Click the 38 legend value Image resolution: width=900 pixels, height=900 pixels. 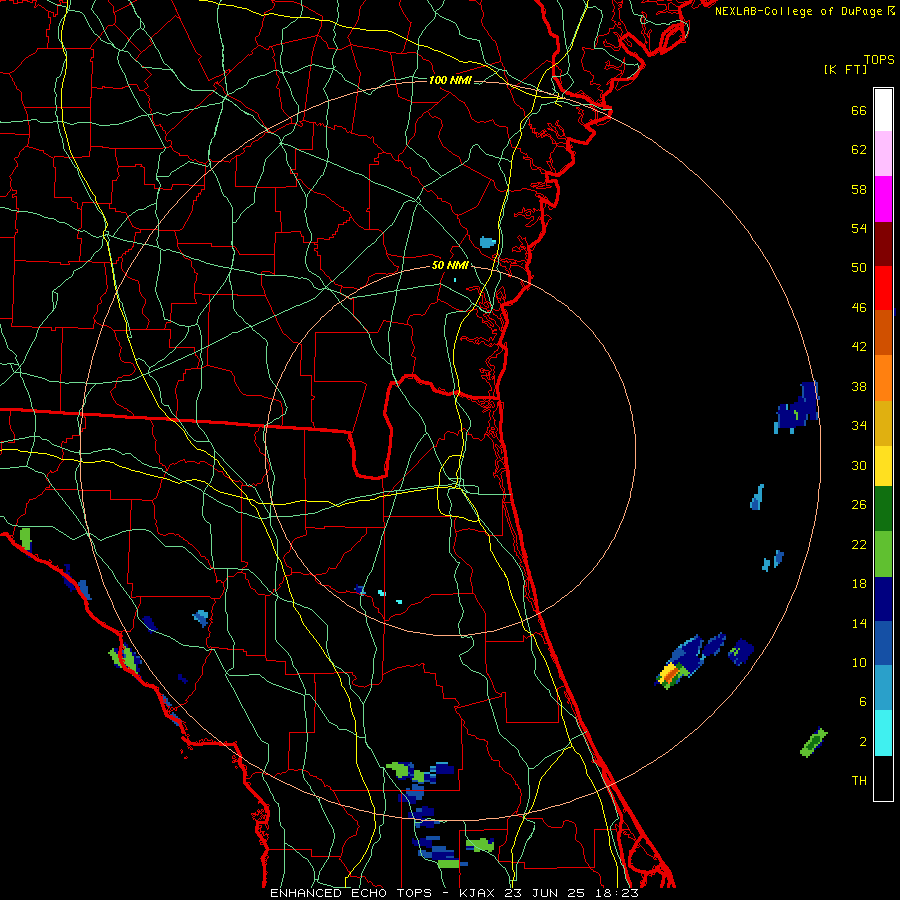(859, 386)
